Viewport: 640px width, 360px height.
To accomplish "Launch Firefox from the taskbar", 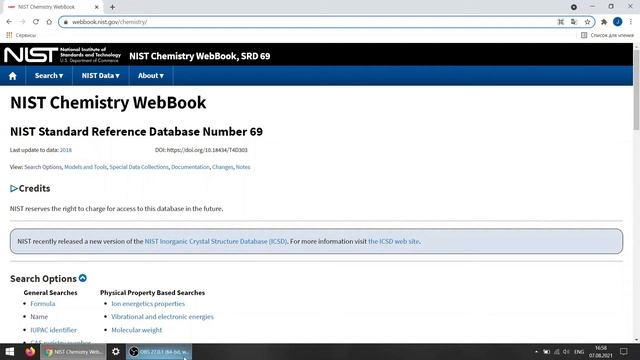I will (x=30, y=351).
